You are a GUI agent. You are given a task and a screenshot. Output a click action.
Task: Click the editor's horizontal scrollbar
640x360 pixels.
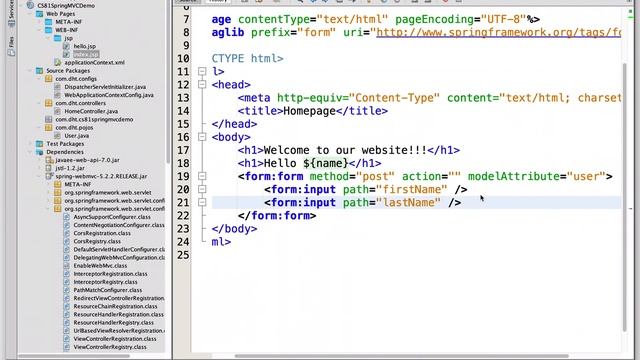pos(402,356)
